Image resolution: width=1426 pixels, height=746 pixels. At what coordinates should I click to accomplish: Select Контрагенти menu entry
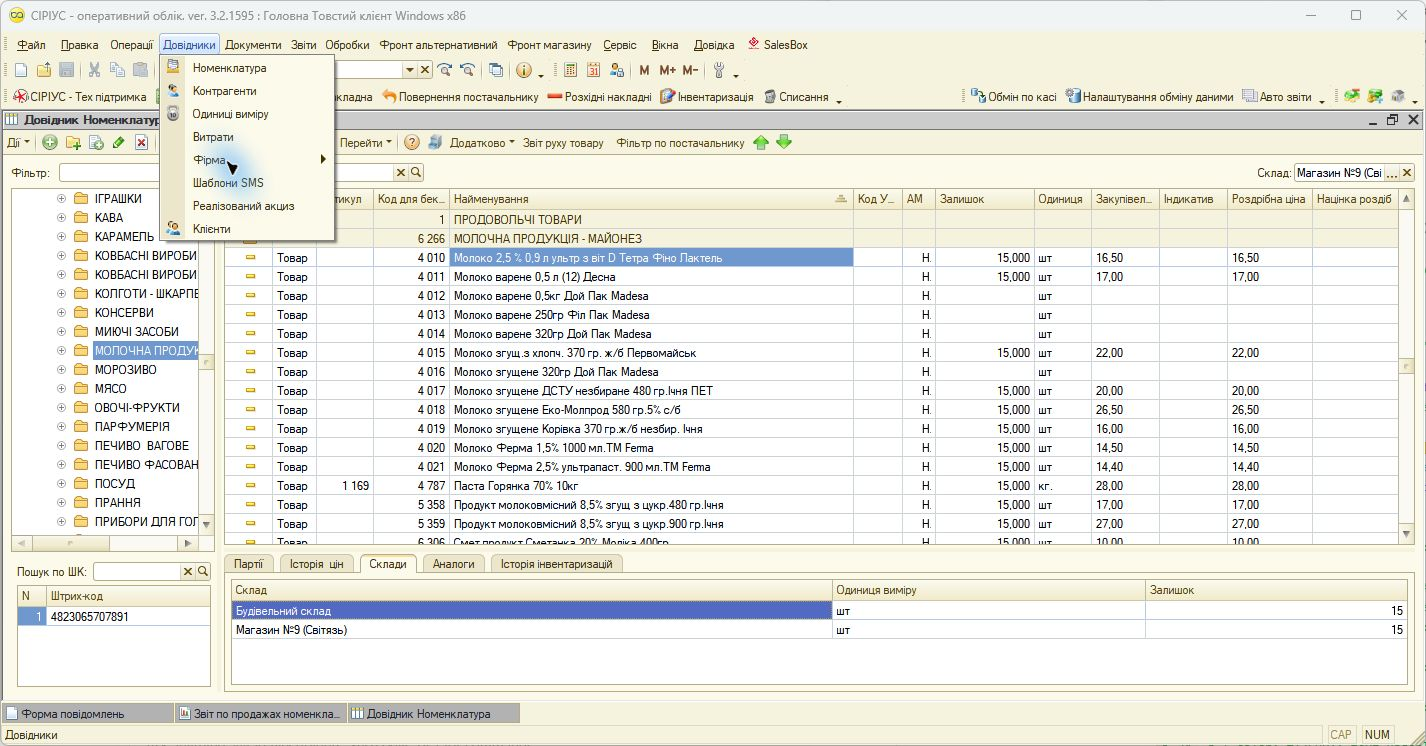click(x=224, y=91)
